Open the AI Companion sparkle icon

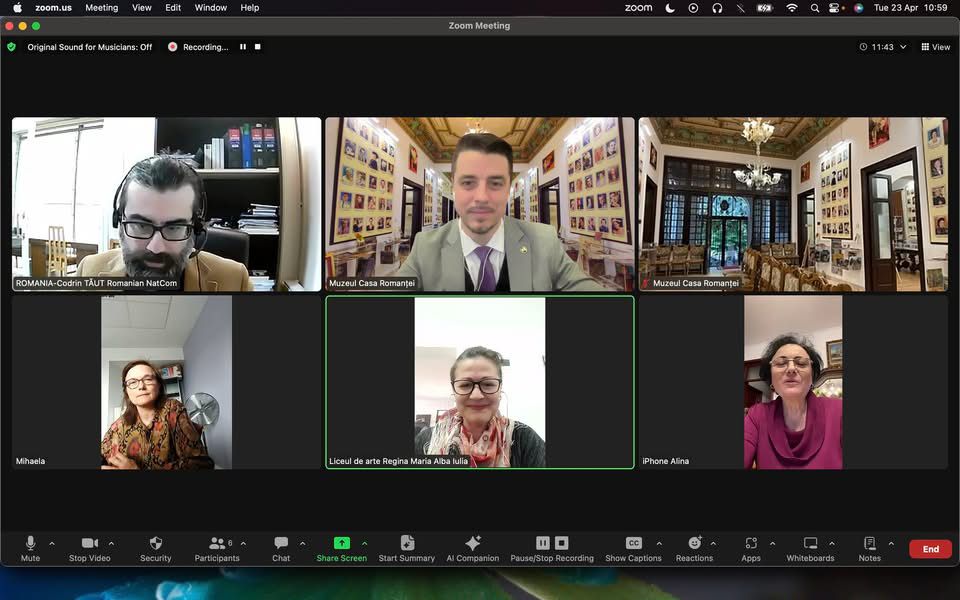472,543
